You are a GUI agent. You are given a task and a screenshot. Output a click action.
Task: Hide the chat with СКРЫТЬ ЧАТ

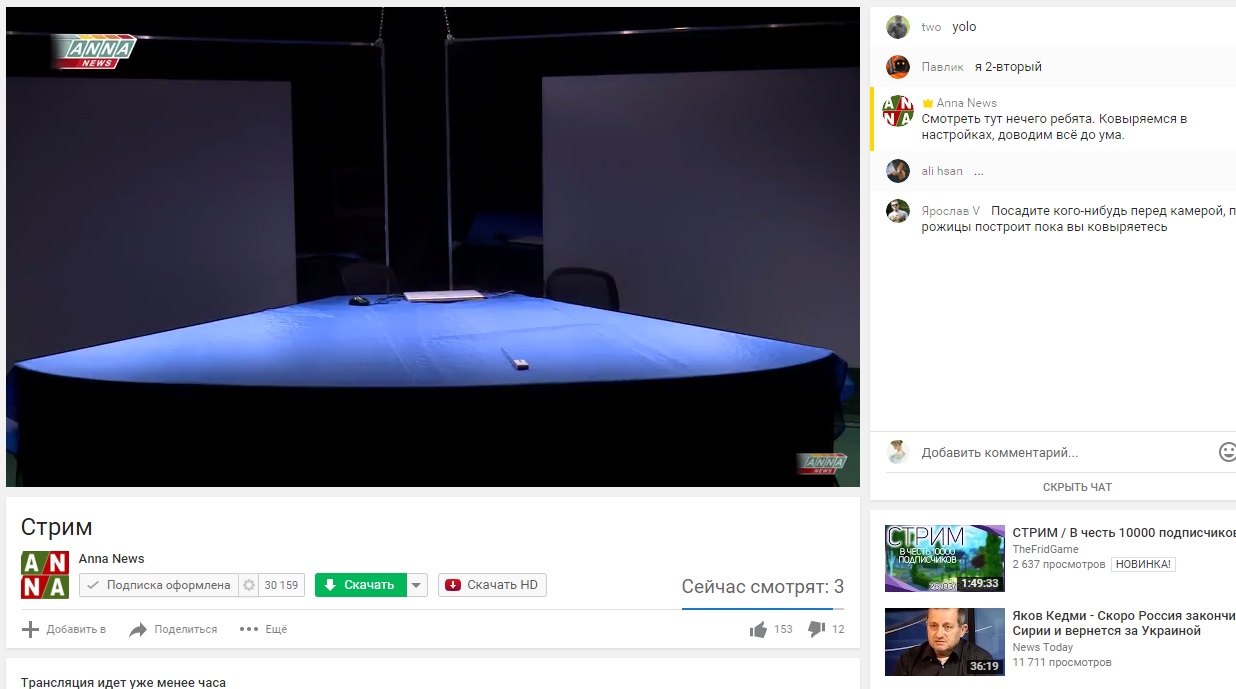(x=1077, y=487)
